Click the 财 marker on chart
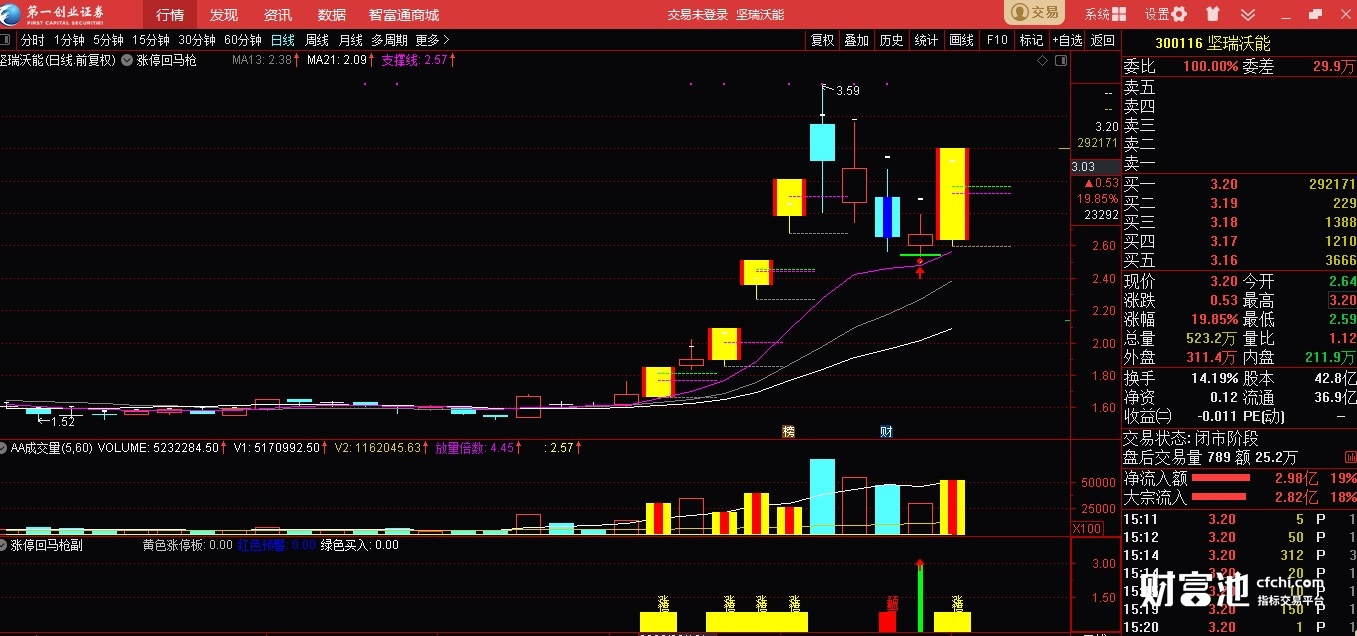1357x636 pixels. click(x=886, y=431)
